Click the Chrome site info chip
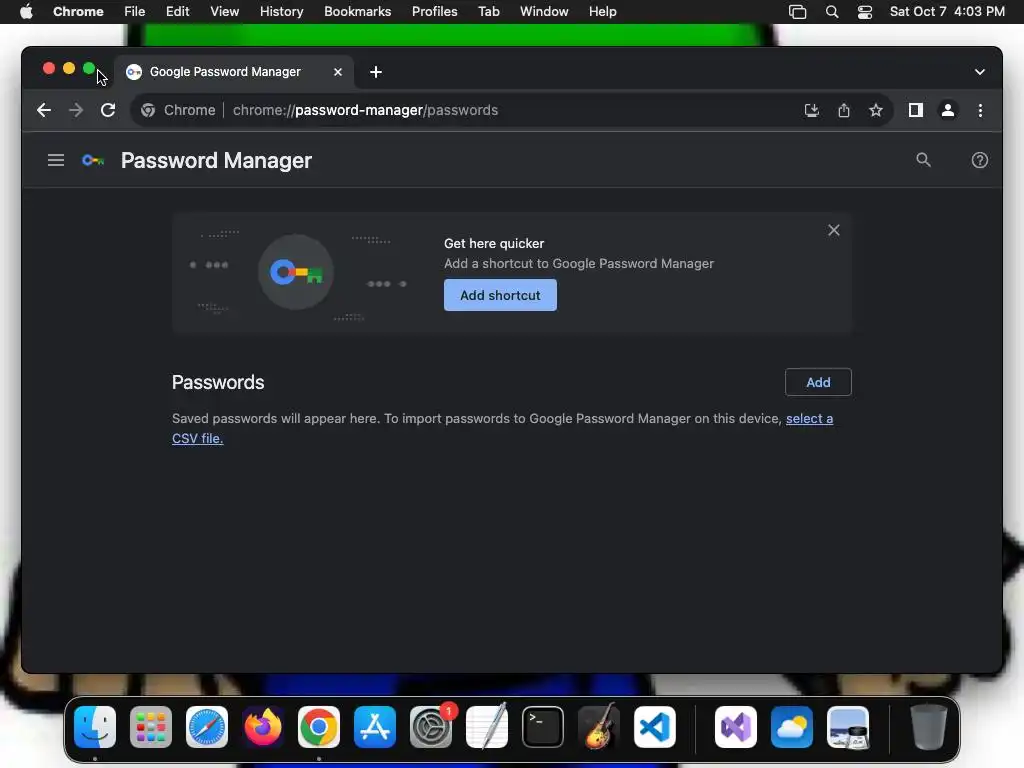This screenshot has width=1024, height=768. coord(178,110)
